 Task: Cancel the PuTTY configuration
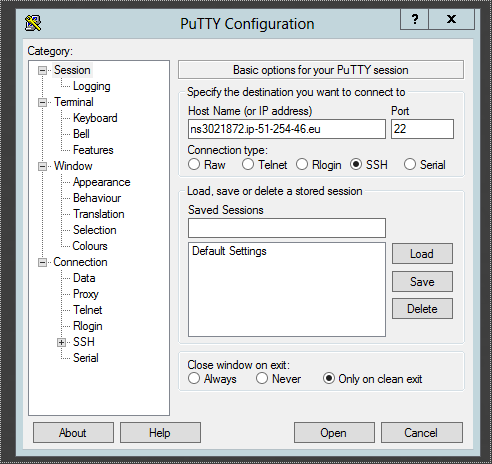[422, 433]
